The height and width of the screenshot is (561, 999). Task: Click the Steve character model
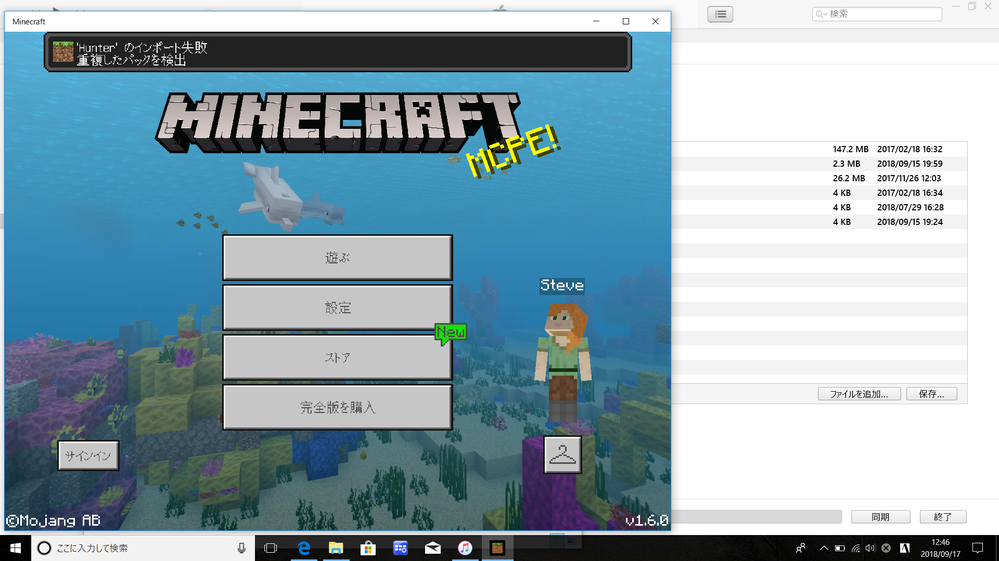[x=563, y=363]
